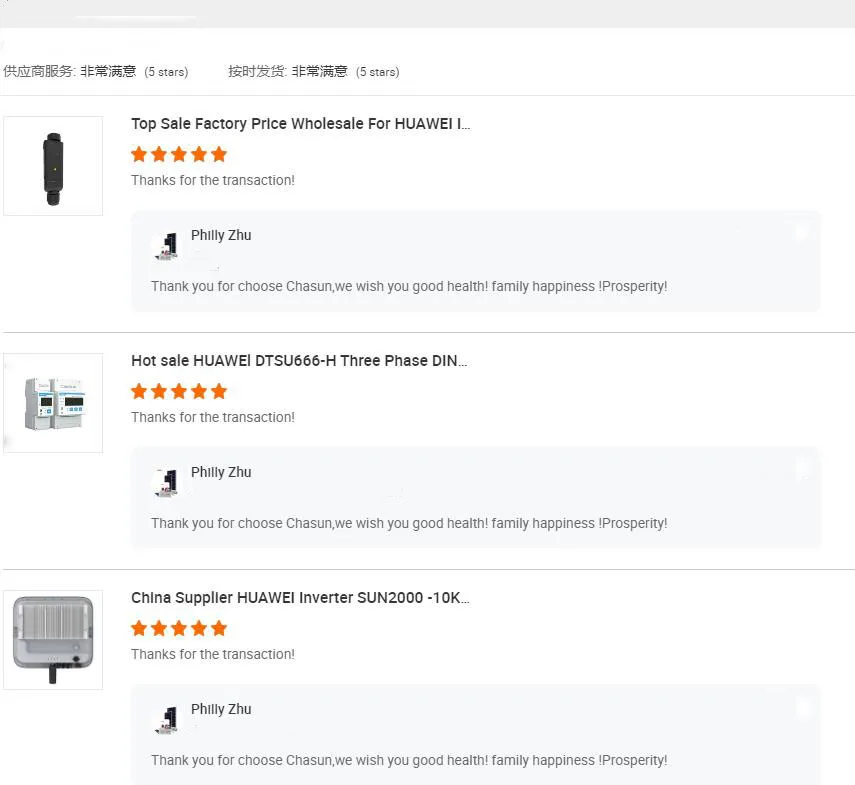Click Philly Zhu's avatar in second reply
The image size is (855, 785).
[x=168, y=482]
